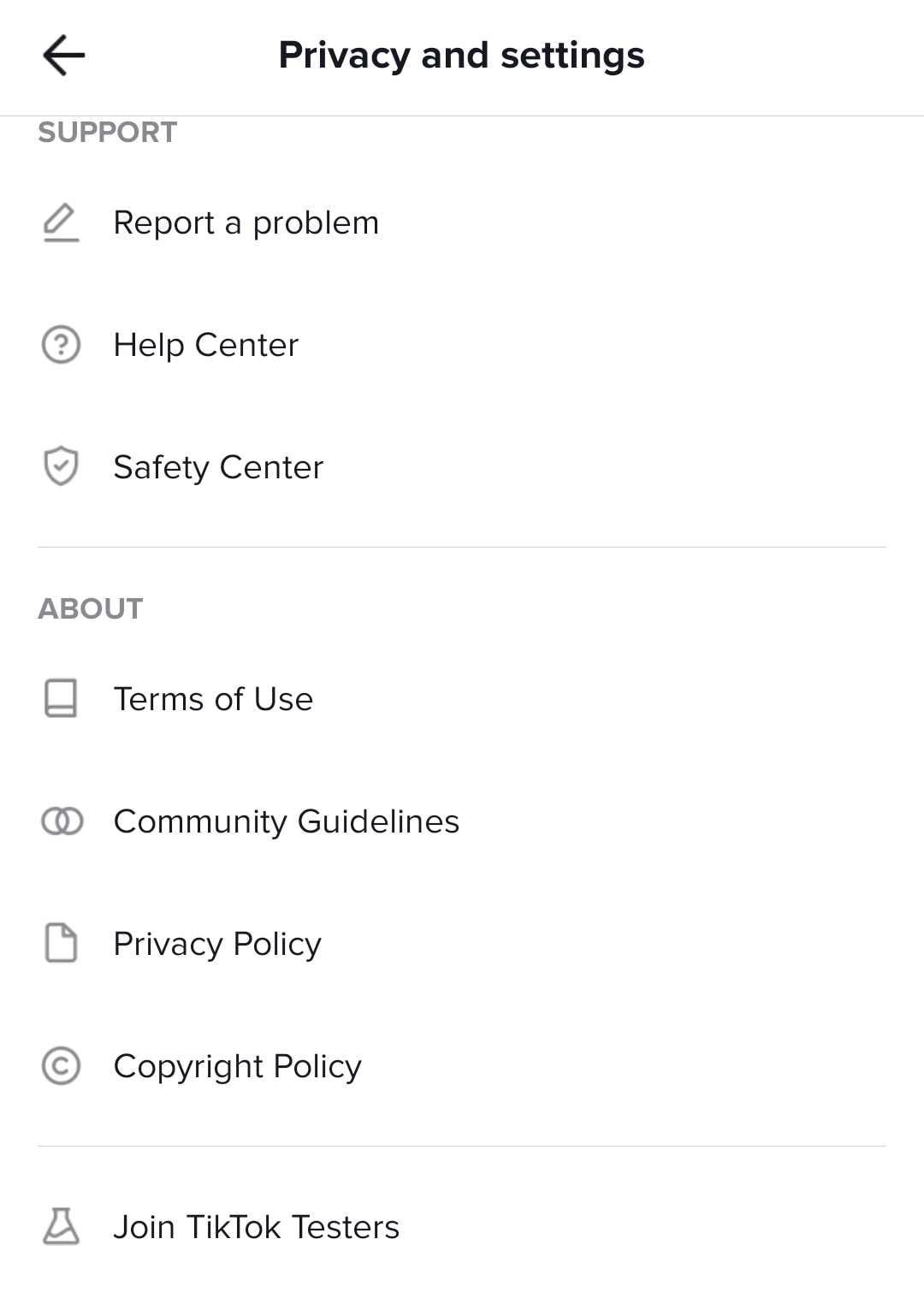924x1316 pixels.
Task: Go to Safety Center
Action: 462,467
